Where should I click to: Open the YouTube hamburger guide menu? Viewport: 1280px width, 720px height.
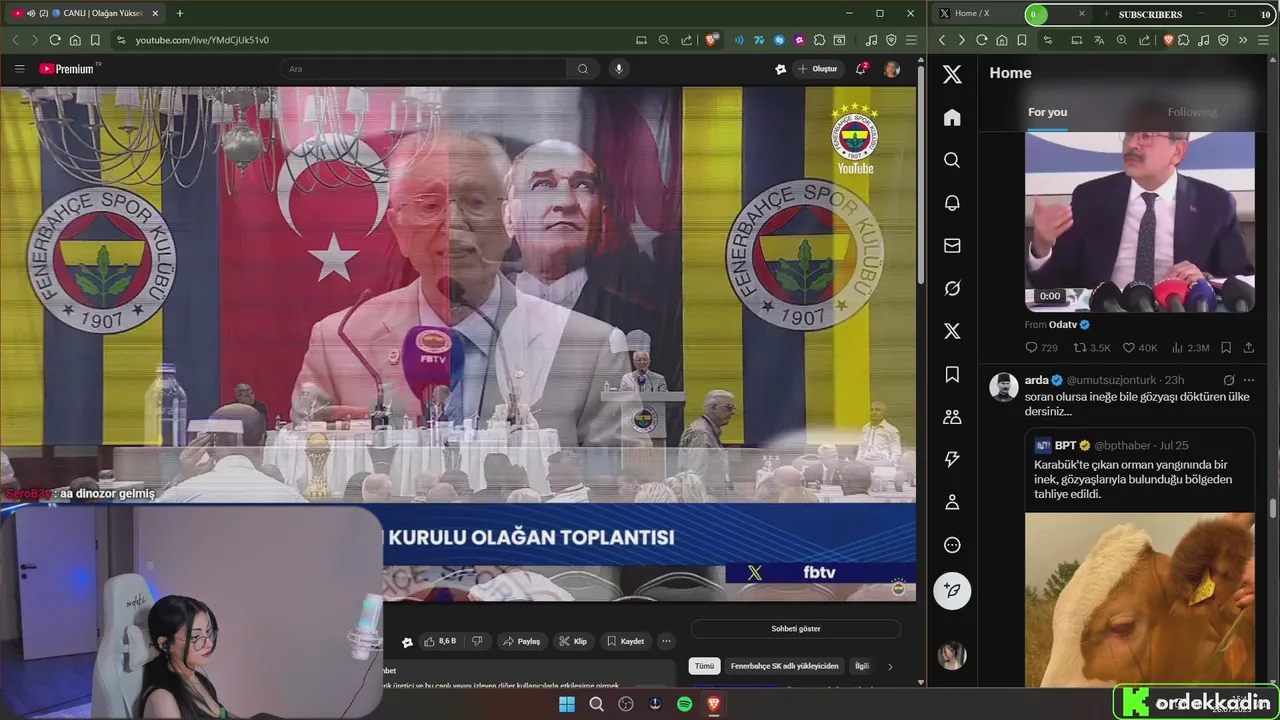(x=19, y=69)
